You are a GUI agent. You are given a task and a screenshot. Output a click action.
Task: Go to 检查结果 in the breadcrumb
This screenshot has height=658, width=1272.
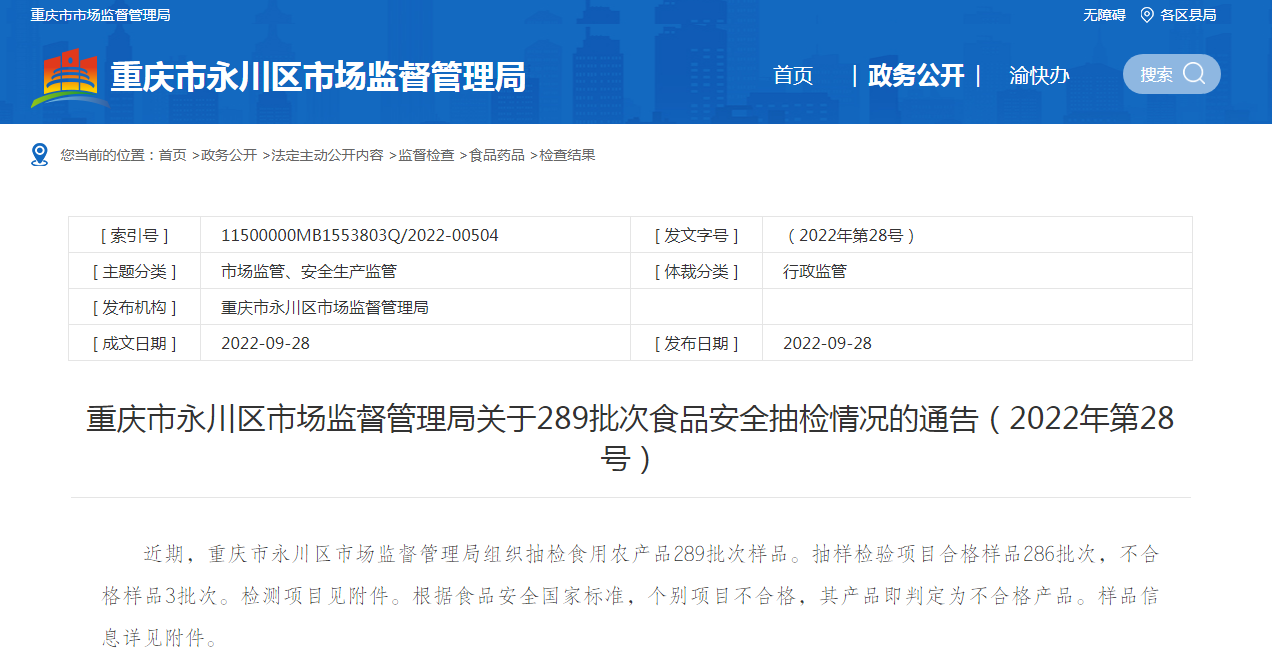coord(568,155)
